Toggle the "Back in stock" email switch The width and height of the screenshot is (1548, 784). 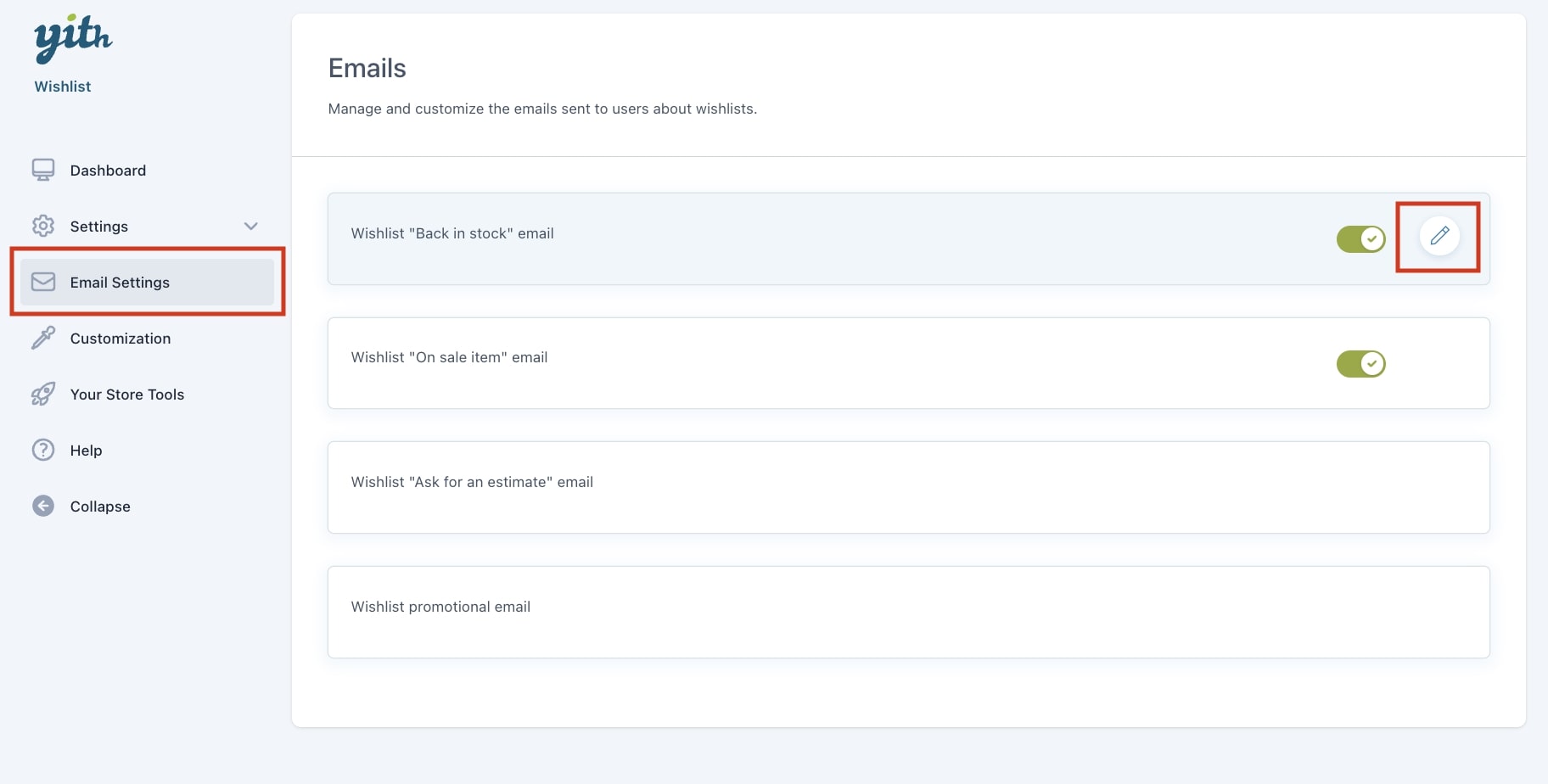pos(1360,239)
